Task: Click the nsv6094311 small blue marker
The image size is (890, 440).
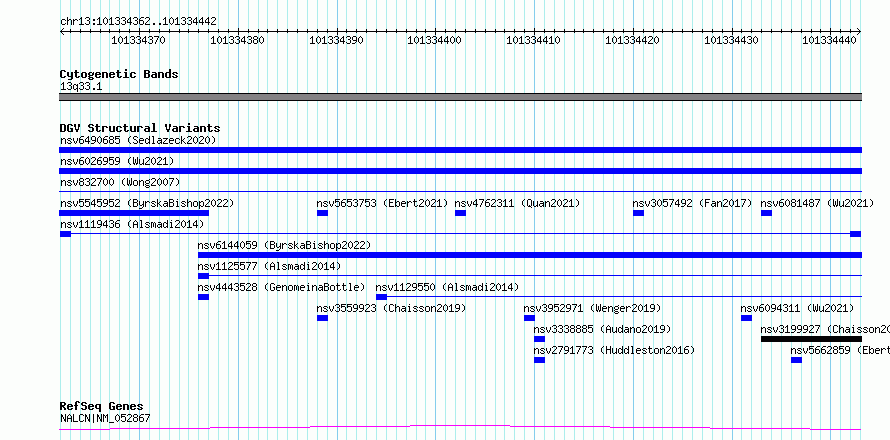Action: pos(746,318)
